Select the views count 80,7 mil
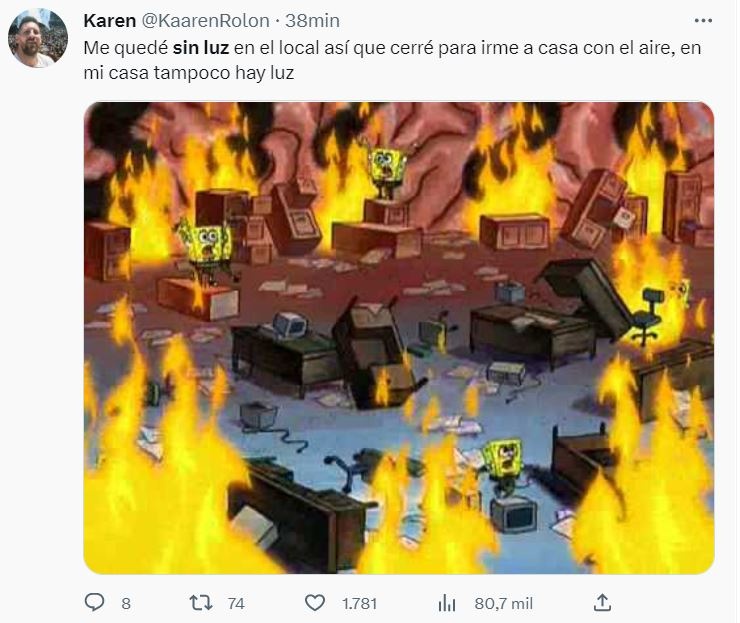Viewport: 740px width, 623px height. point(504,604)
